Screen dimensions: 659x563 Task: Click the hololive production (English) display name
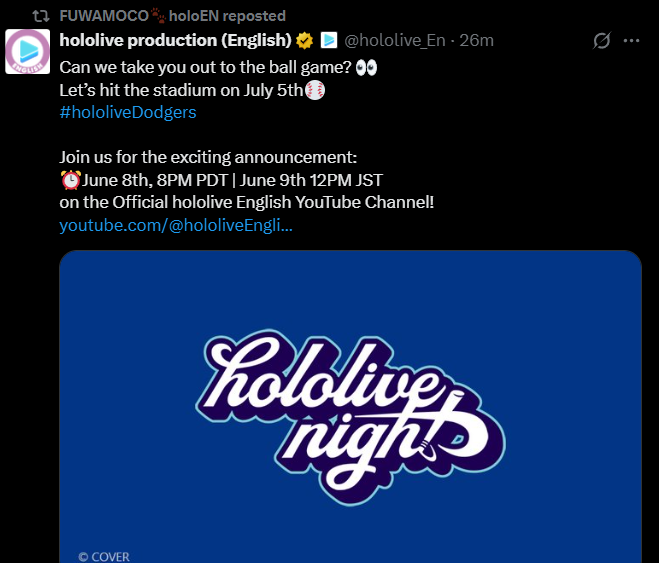tap(175, 41)
